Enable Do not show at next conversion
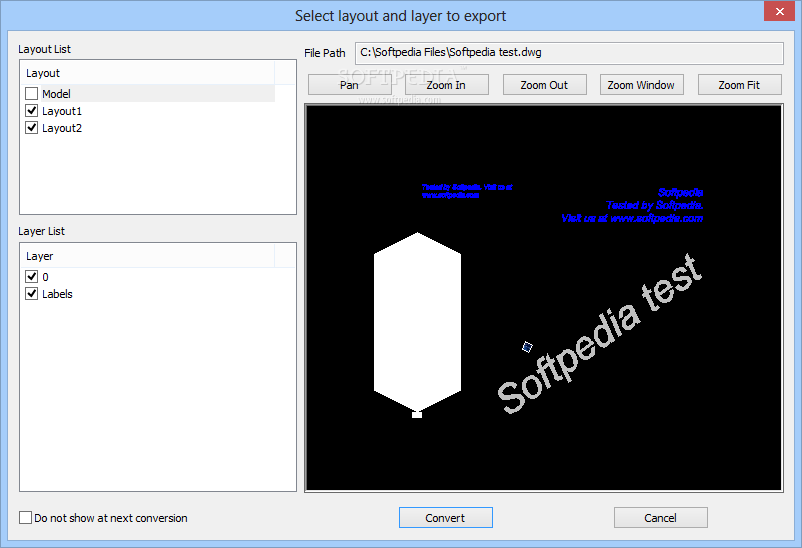The height and width of the screenshot is (548, 802). [26, 518]
